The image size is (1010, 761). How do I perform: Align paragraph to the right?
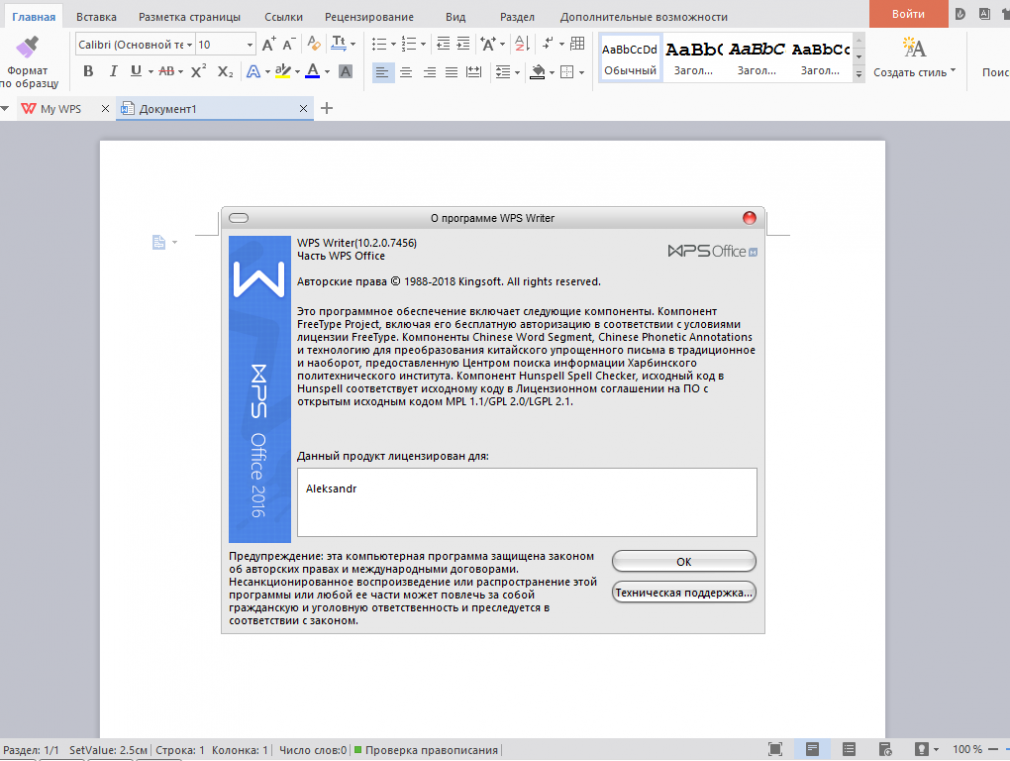429,72
